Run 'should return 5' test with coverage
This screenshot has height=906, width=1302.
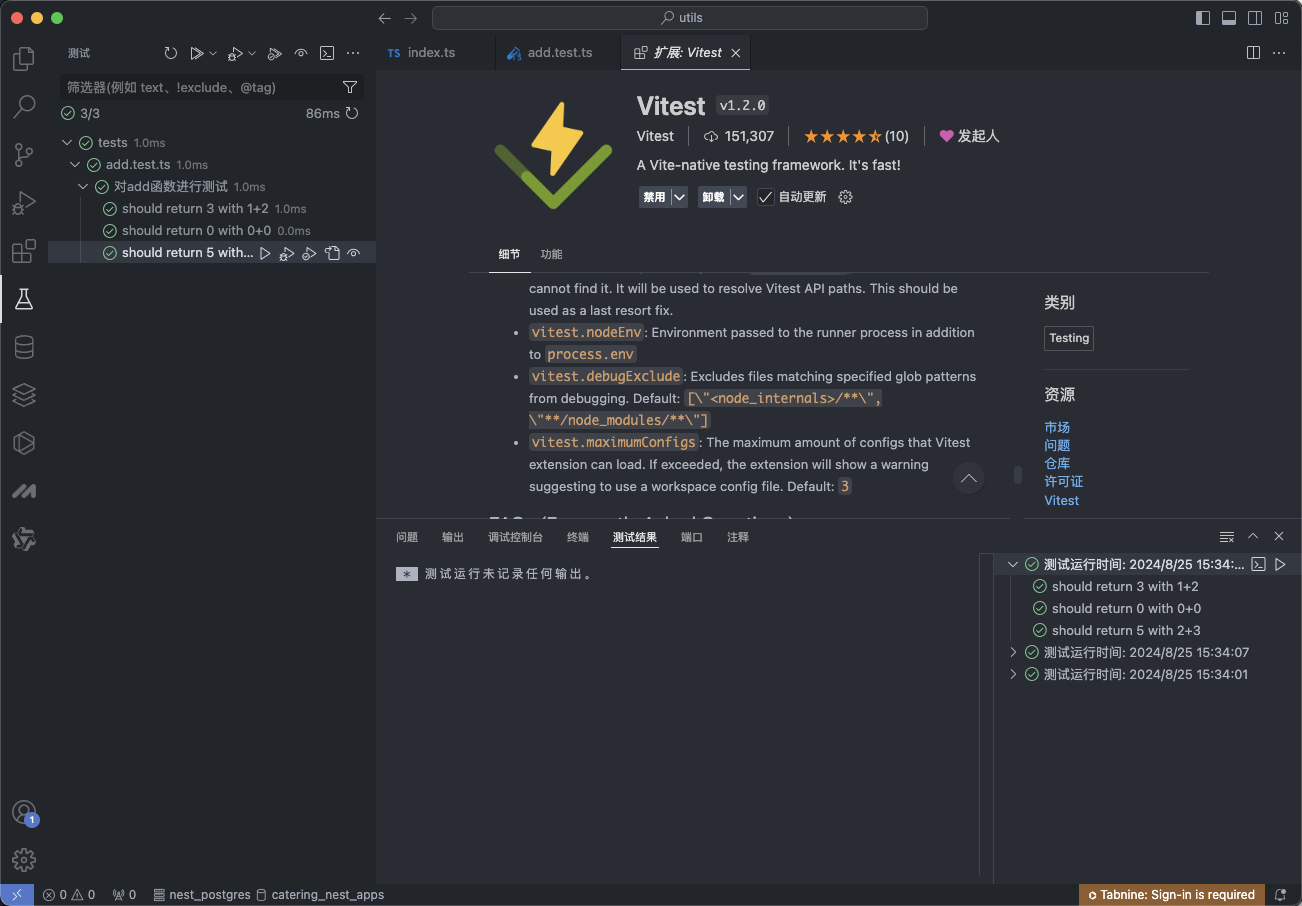(309, 253)
